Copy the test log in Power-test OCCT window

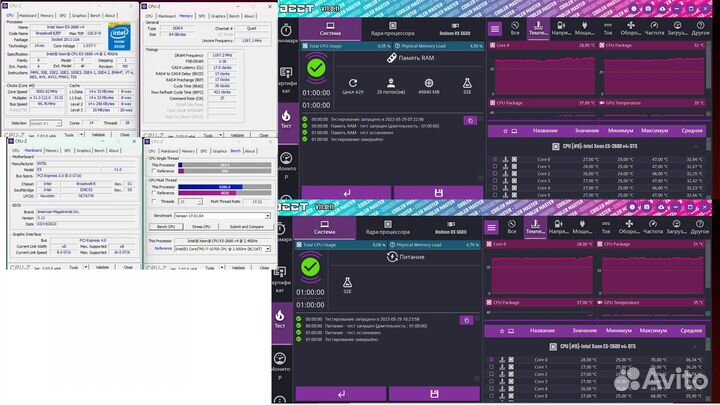[467, 320]
